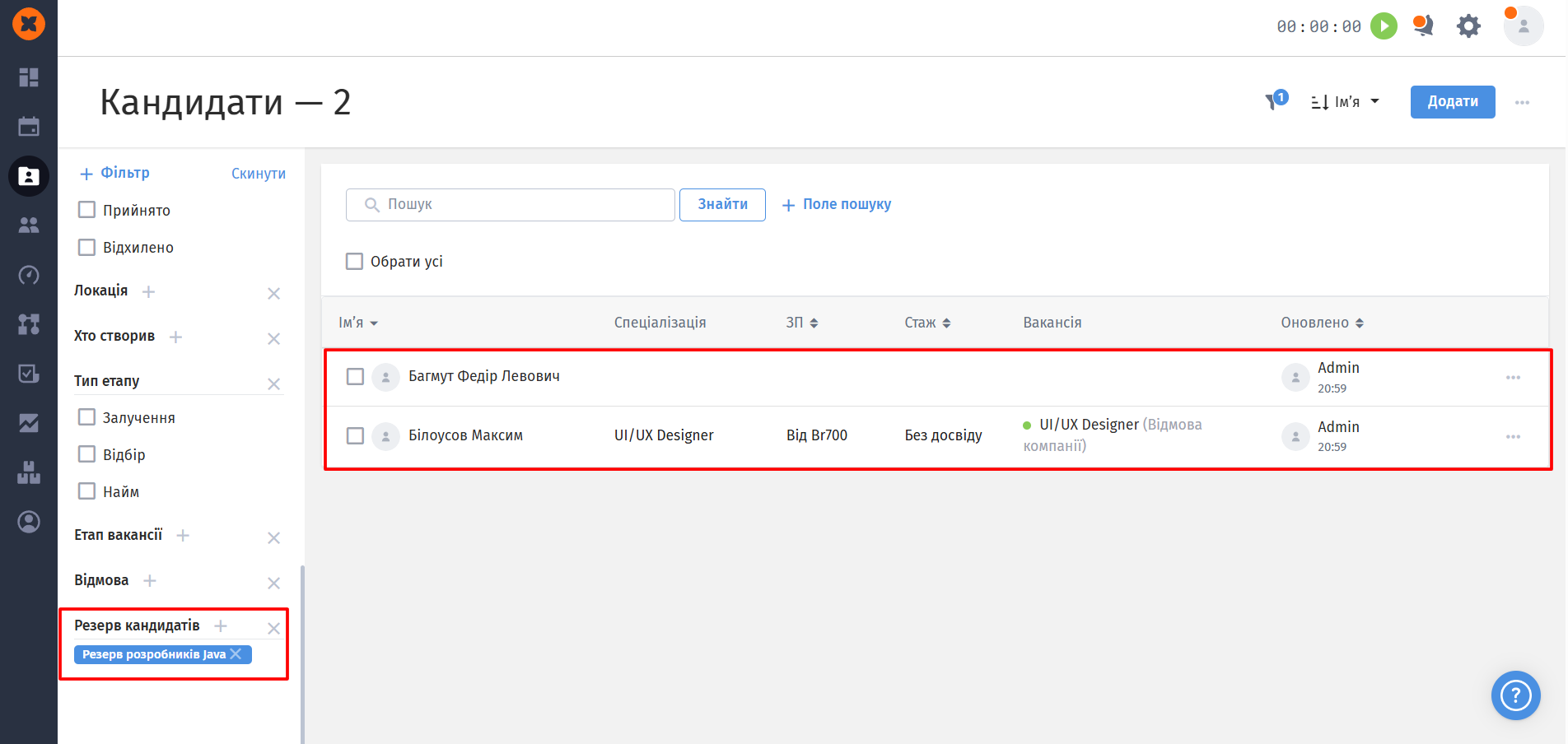Image resolution: width=1568 pixels, height=744 pixels.
Task: Open the help question mark button
Action: pyautogui.click(x=1516, y=696)
